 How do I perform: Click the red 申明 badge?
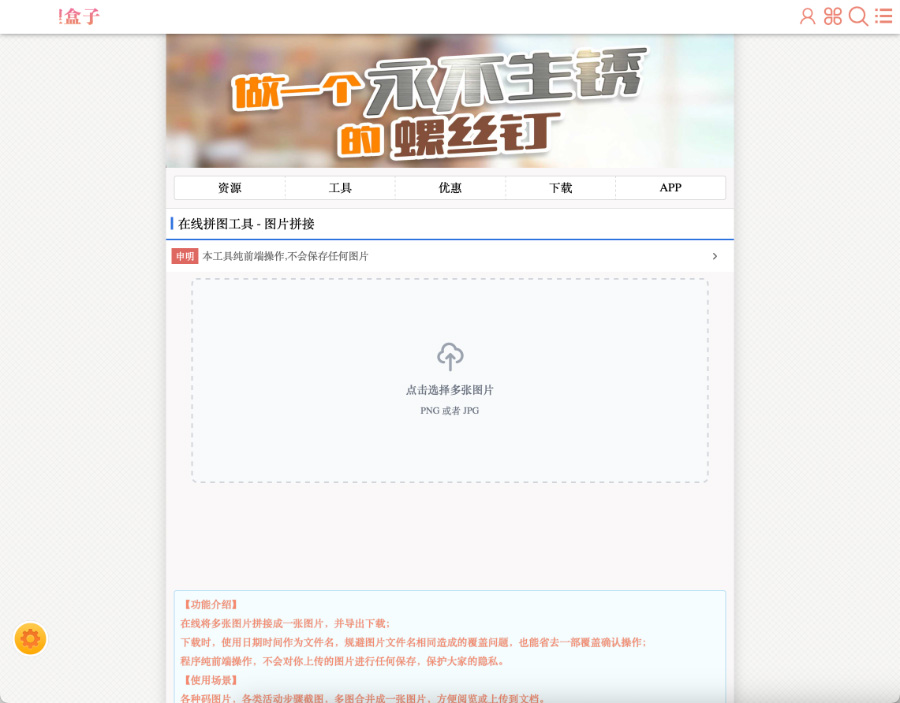tap(184, 256)
